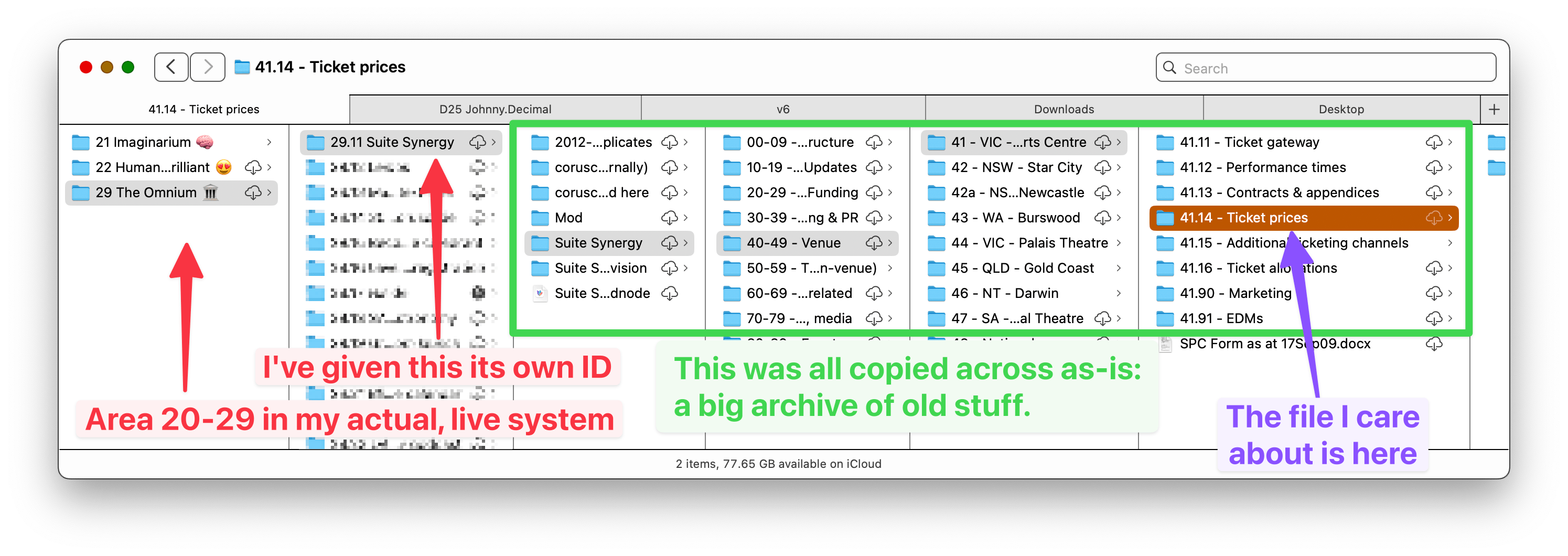Expand "45 - QLD - Gold Coast" with its chevron
The height and width of the screenshot is (556, 1568).
1120,268
